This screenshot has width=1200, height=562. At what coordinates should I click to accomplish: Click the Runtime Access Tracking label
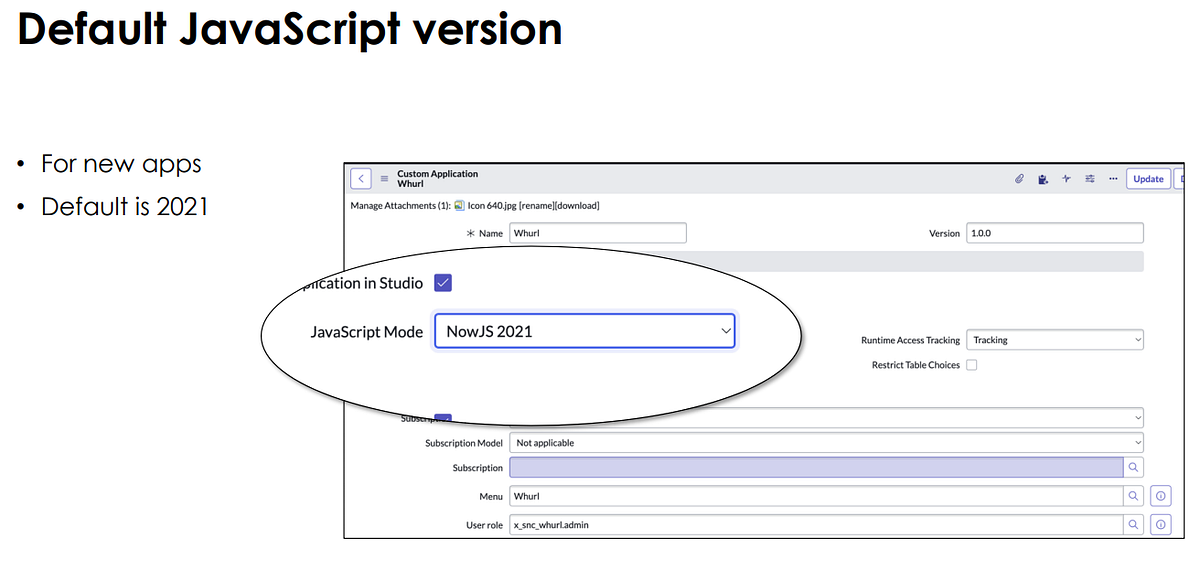[x=910, y=341]
